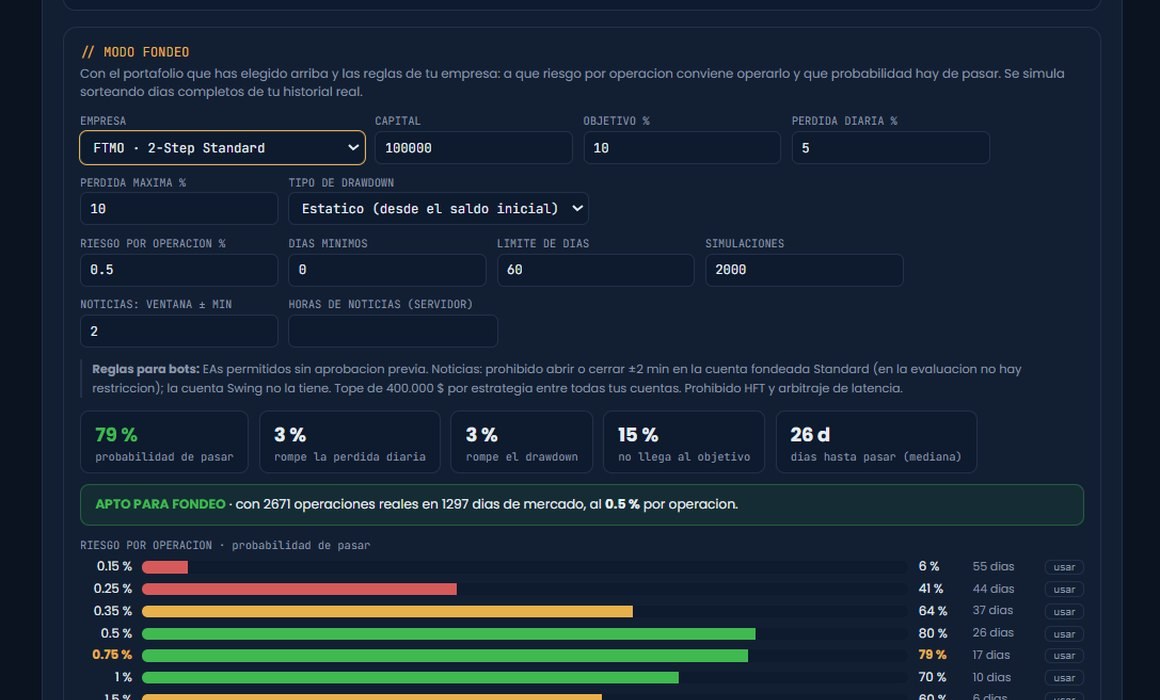
Task: Click 'usar' for the 0.5 % risk row
Action: coord(1064,633)
